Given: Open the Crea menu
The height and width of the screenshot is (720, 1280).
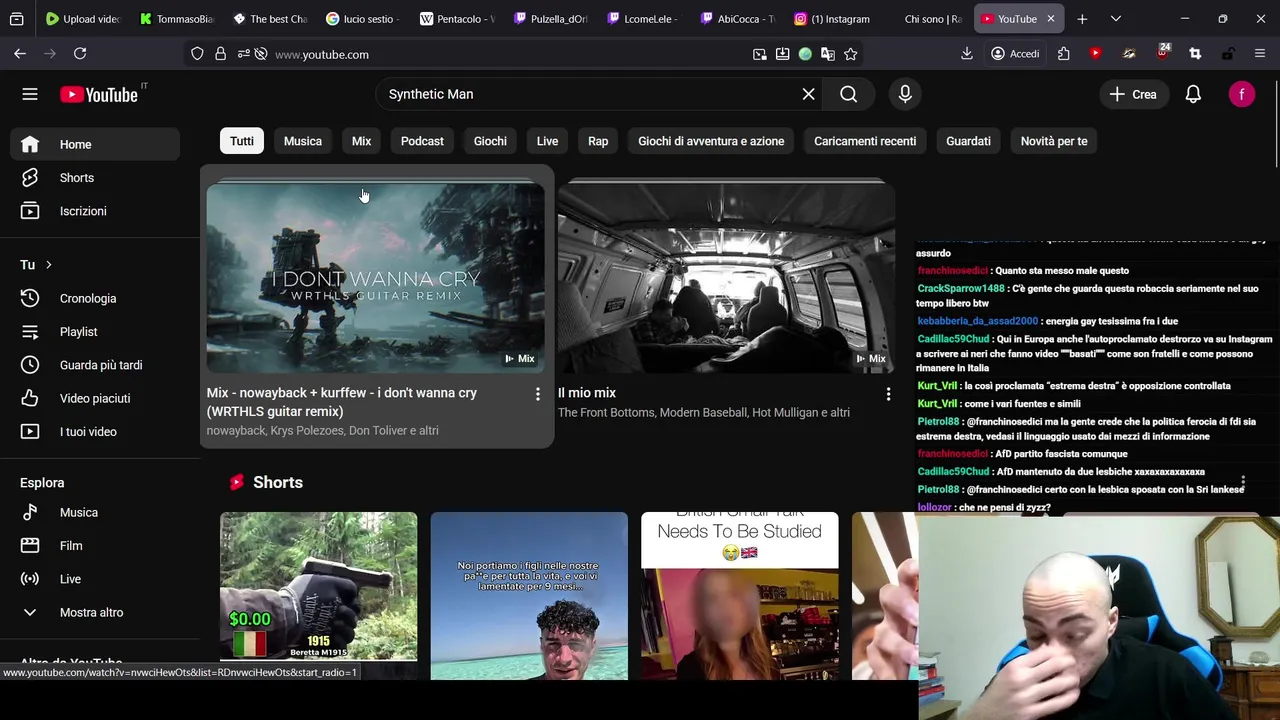Looking at the screenshot, I should (x=1133, y=94).
